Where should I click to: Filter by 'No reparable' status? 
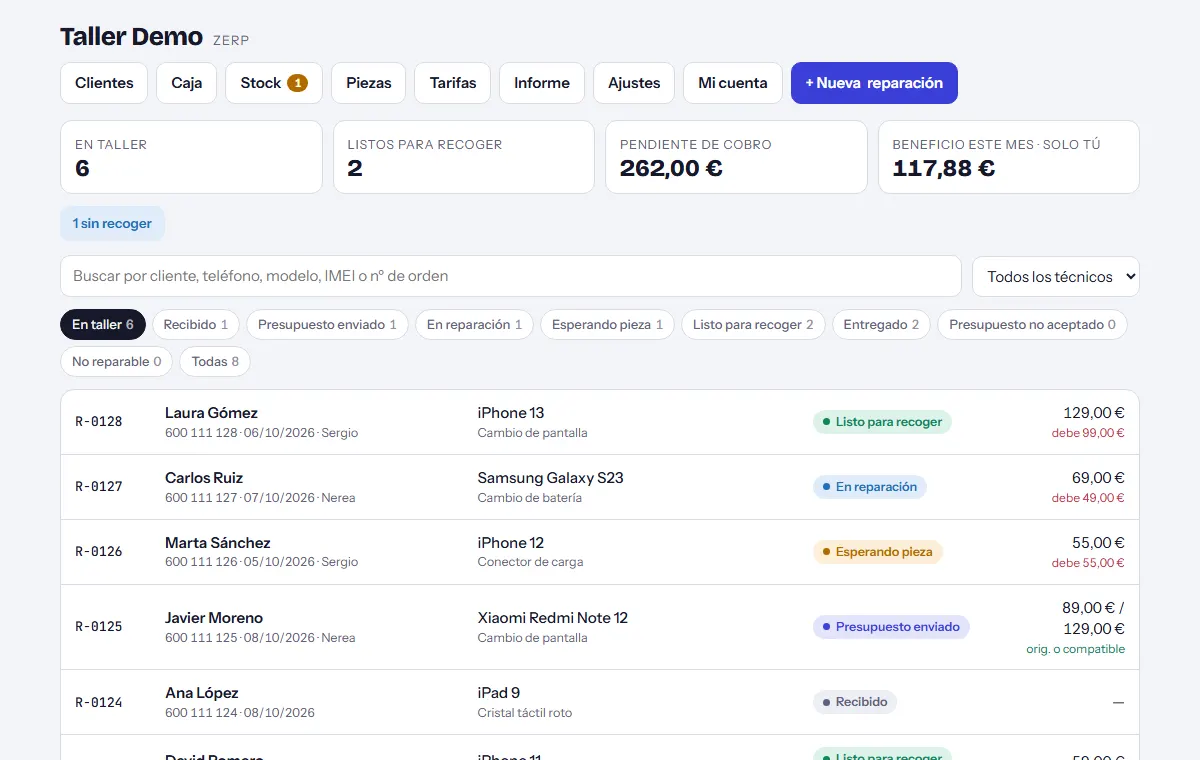coord(117,362)
